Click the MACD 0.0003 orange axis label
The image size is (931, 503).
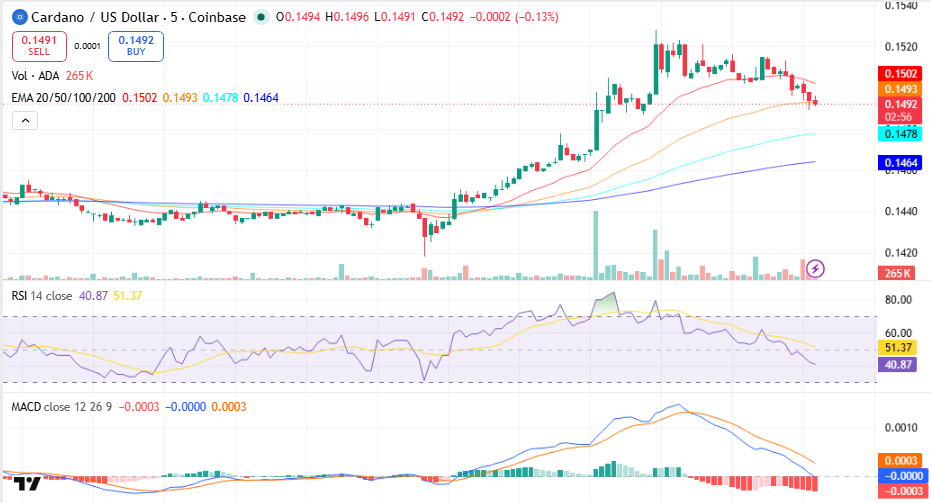tap(901, 461)
